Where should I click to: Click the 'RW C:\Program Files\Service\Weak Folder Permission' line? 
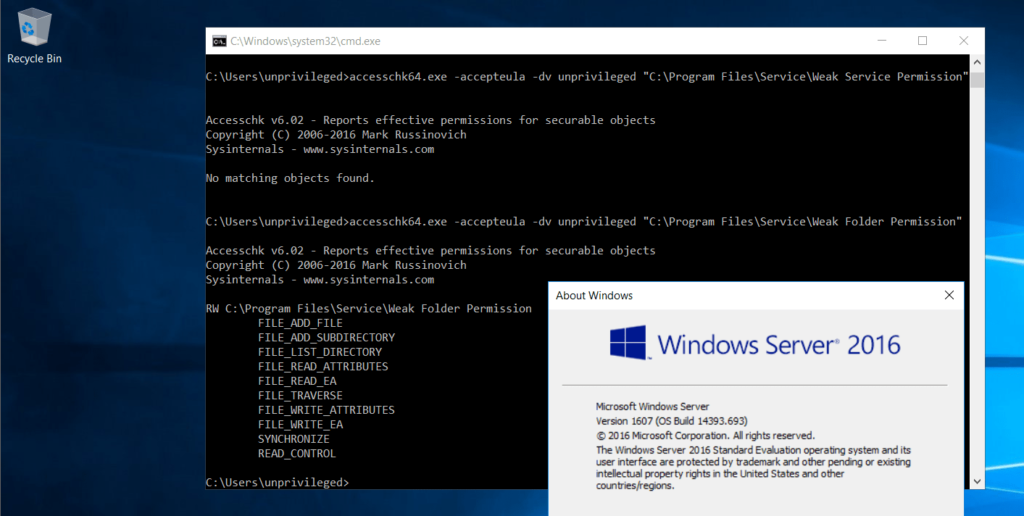pos(369,308)
